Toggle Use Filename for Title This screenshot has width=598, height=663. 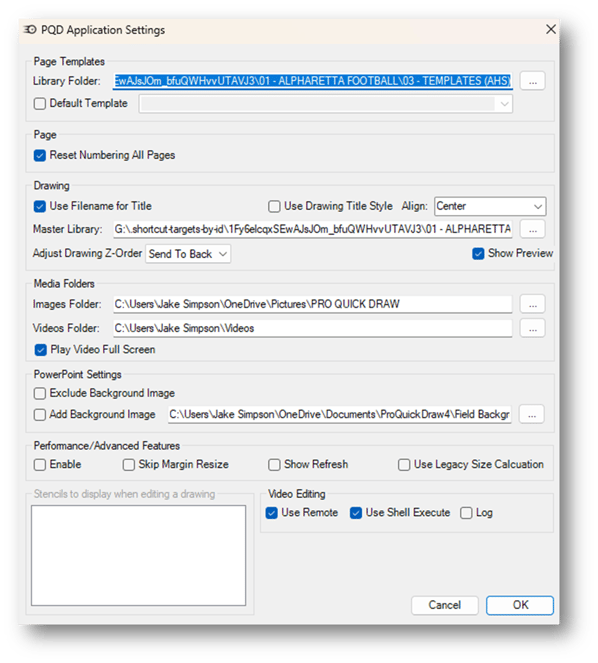point(40,206)
